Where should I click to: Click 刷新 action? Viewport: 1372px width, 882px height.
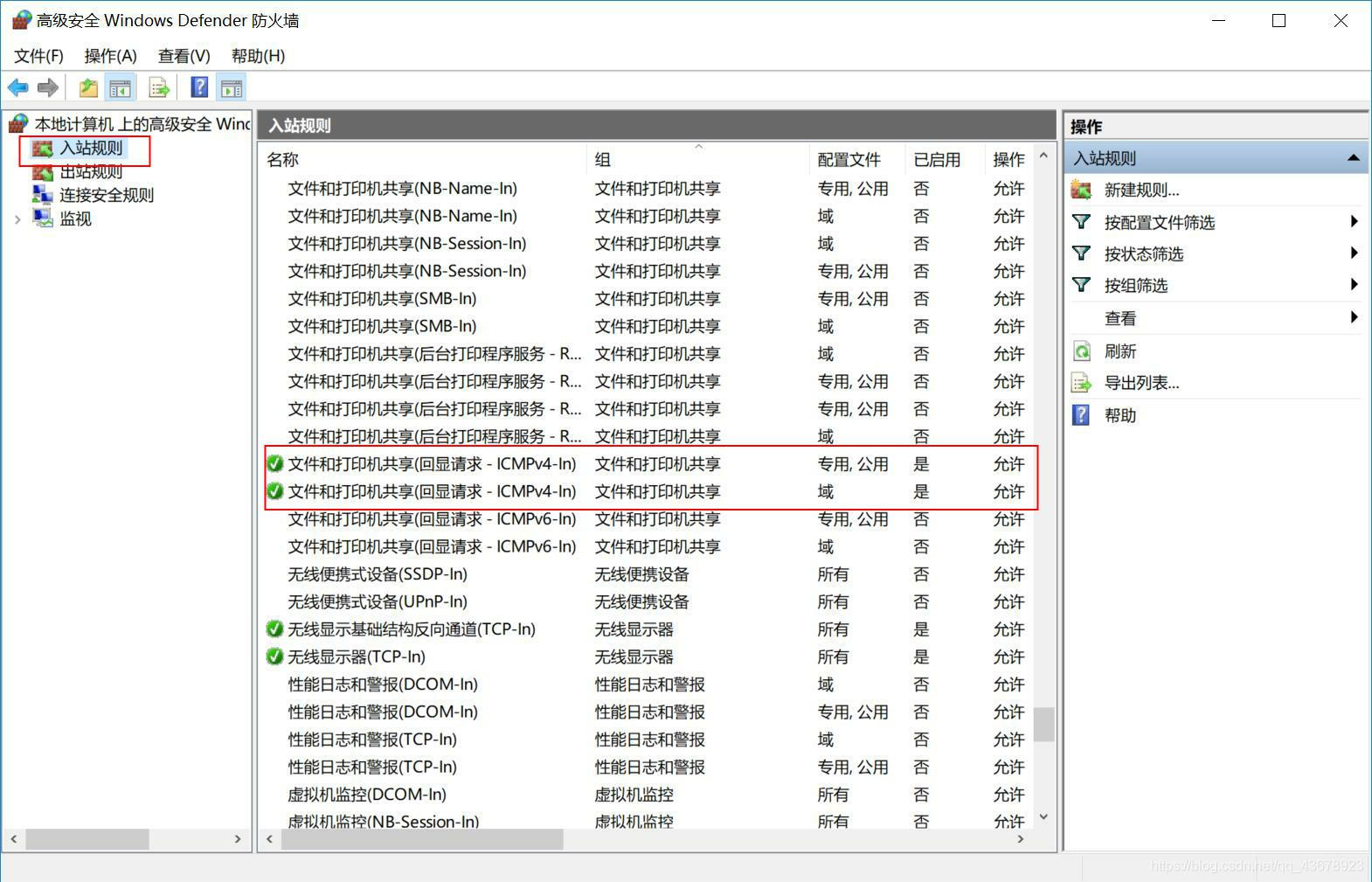tap(1120, 351)
